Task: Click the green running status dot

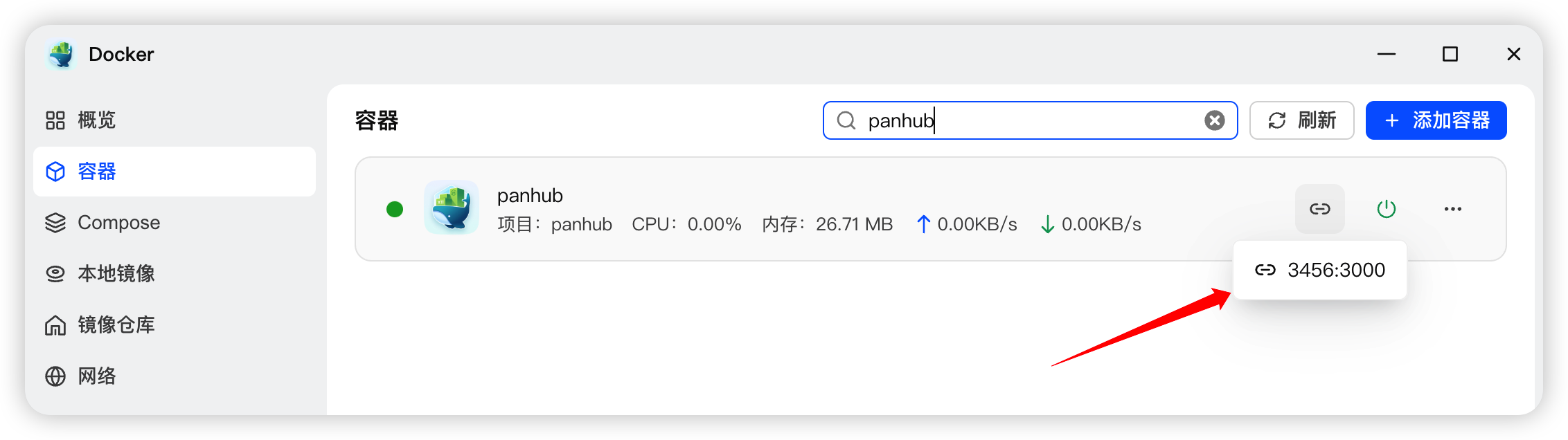Action: [x=395, y=209]
